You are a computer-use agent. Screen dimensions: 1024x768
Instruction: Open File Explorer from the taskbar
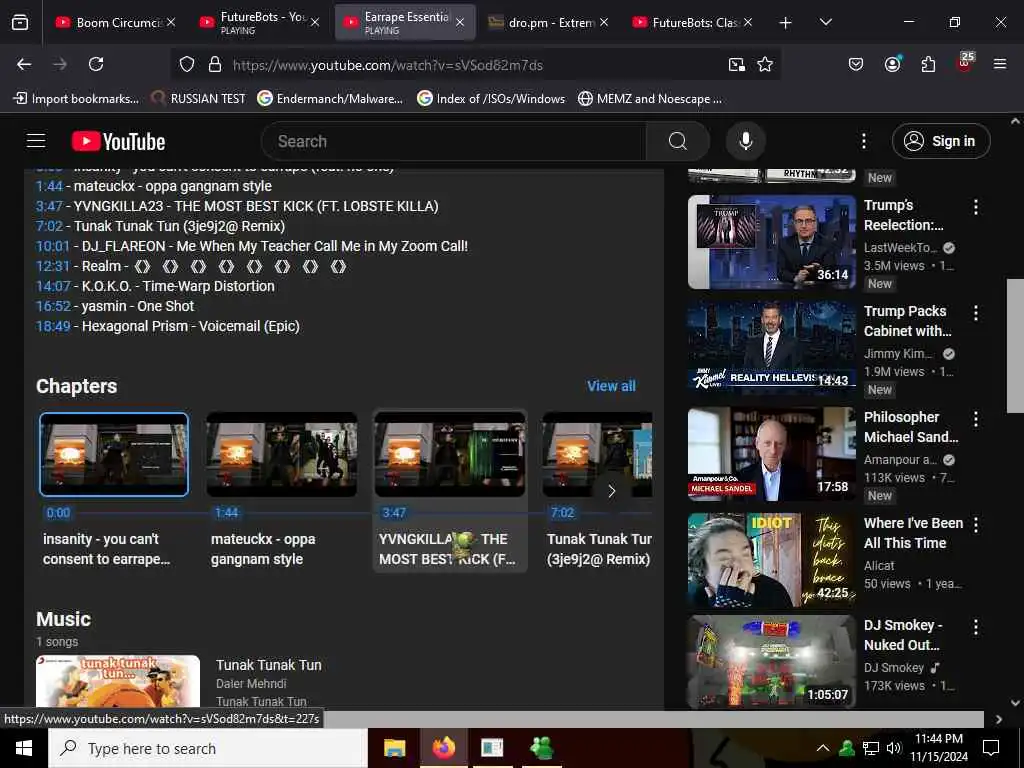pyautogui.click(x=394, y=748)
